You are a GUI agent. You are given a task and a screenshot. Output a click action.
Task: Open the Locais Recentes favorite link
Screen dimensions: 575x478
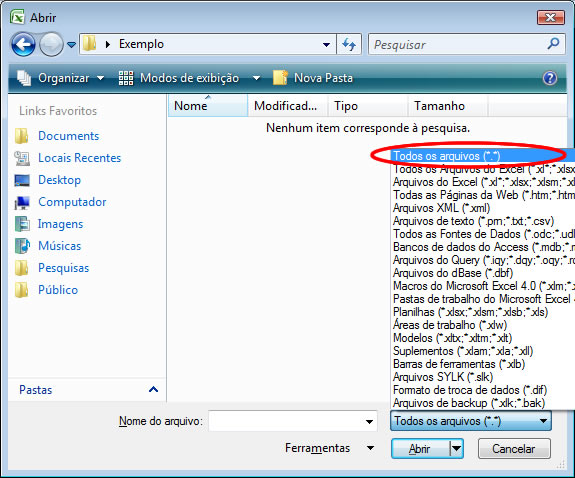point(80,158)
